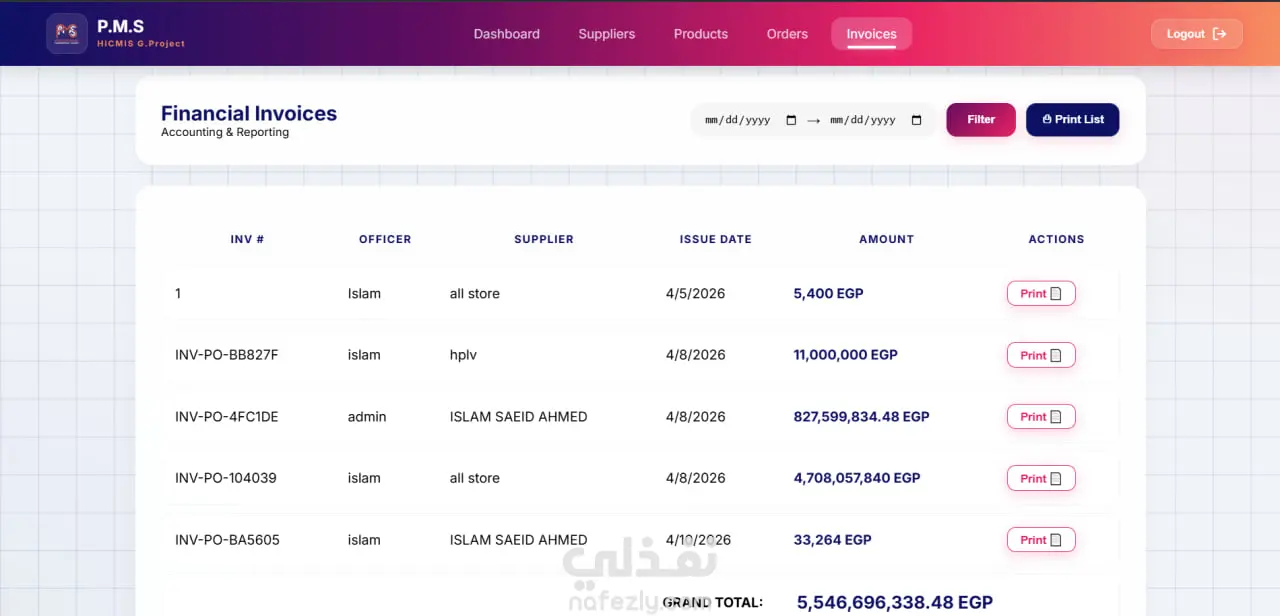Click the ISSUE DATE column header
Image resolution: width=1280 pixels, height=616 pixels.
click(716, 239)
